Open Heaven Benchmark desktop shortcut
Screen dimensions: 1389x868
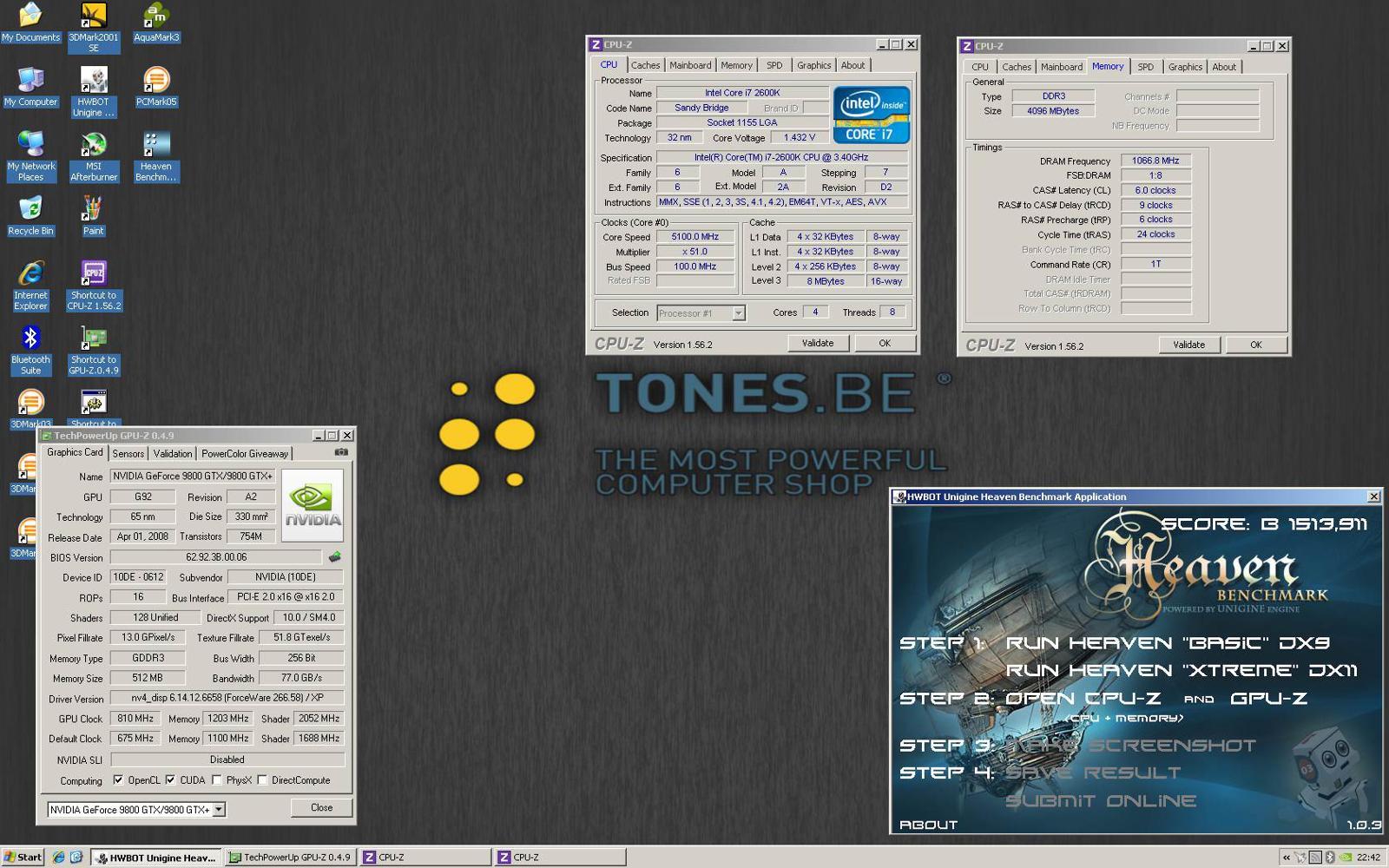[156, 156]
